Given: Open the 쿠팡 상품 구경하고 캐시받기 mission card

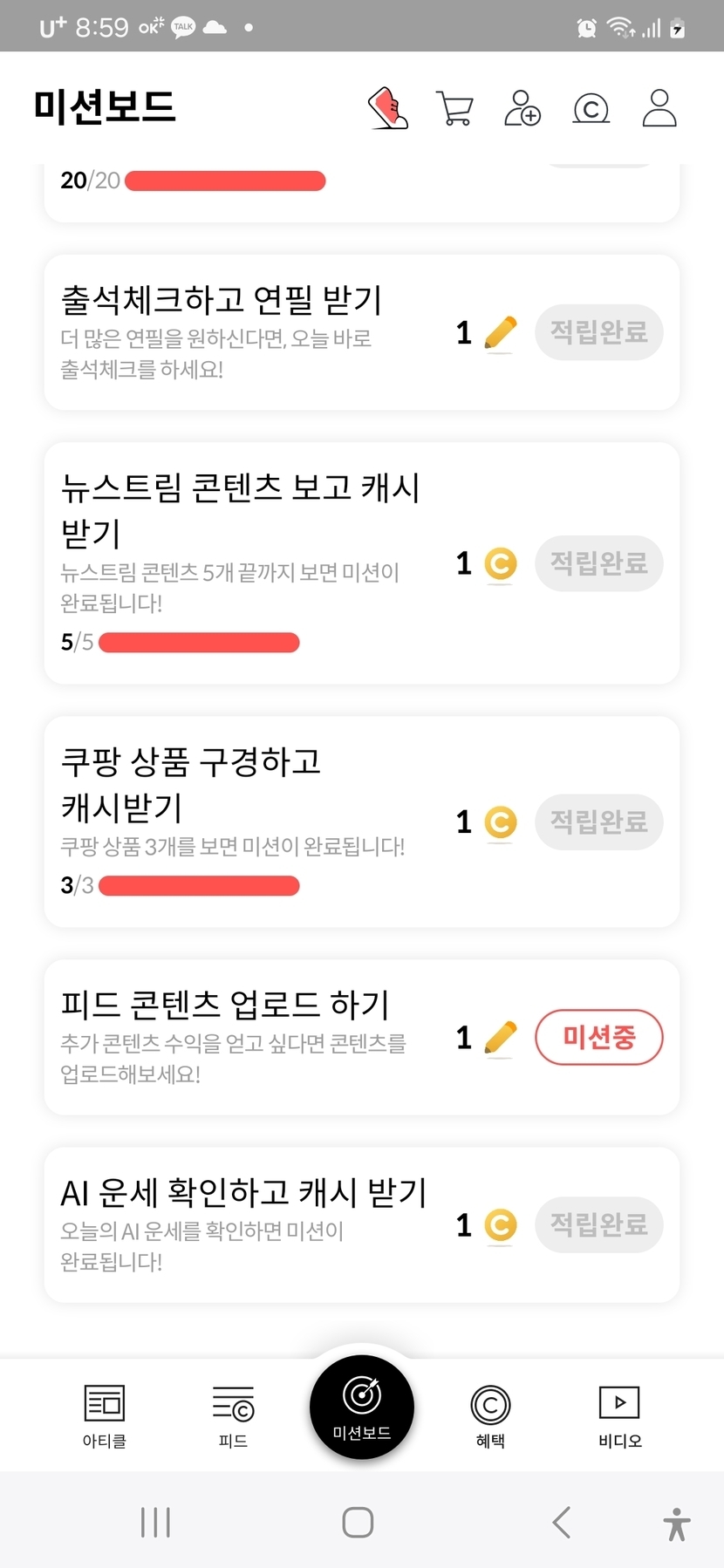Looking at the screenshot, I should [236, 785].
